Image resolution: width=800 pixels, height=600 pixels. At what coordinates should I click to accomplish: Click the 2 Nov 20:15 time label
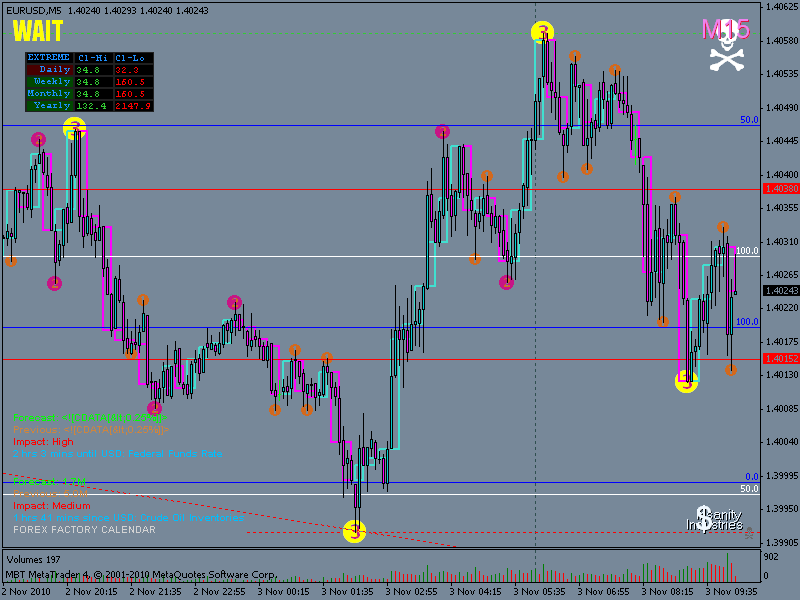click(91, 591)
